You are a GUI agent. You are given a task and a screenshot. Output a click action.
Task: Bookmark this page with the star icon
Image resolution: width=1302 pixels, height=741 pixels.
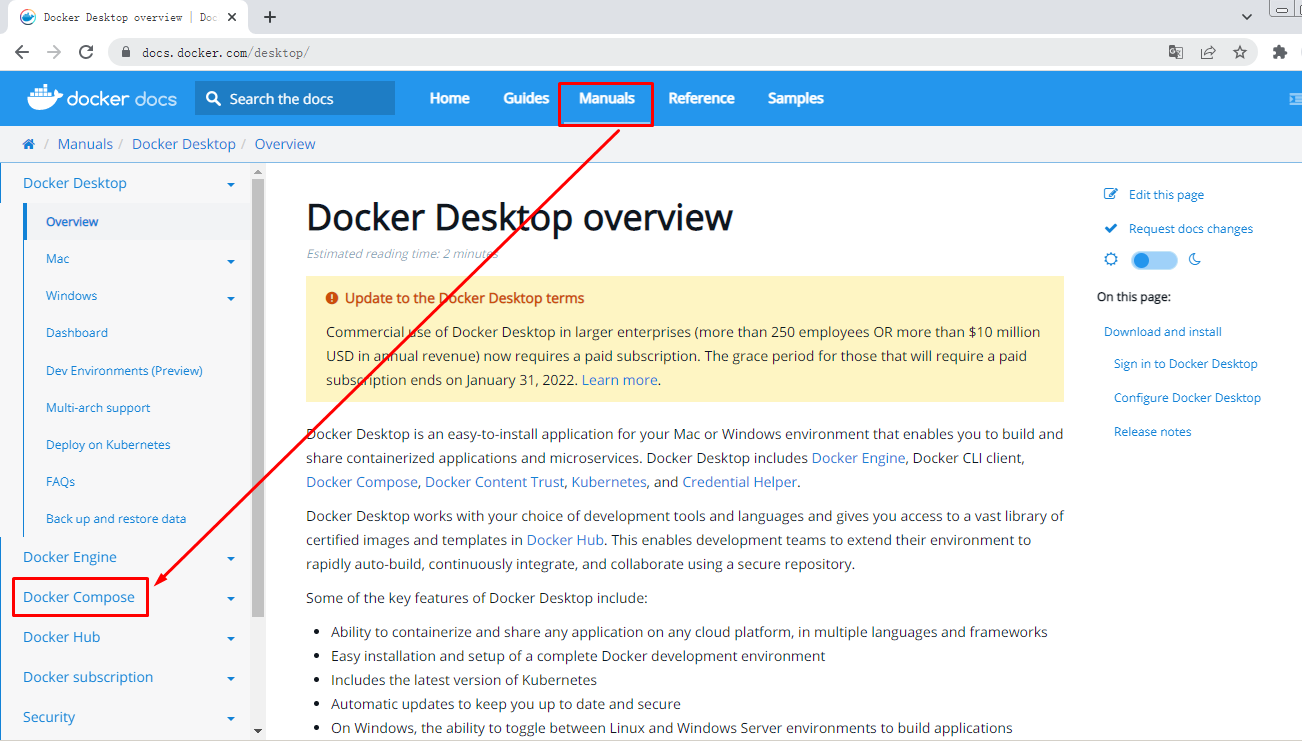[x=1240, y=52]
